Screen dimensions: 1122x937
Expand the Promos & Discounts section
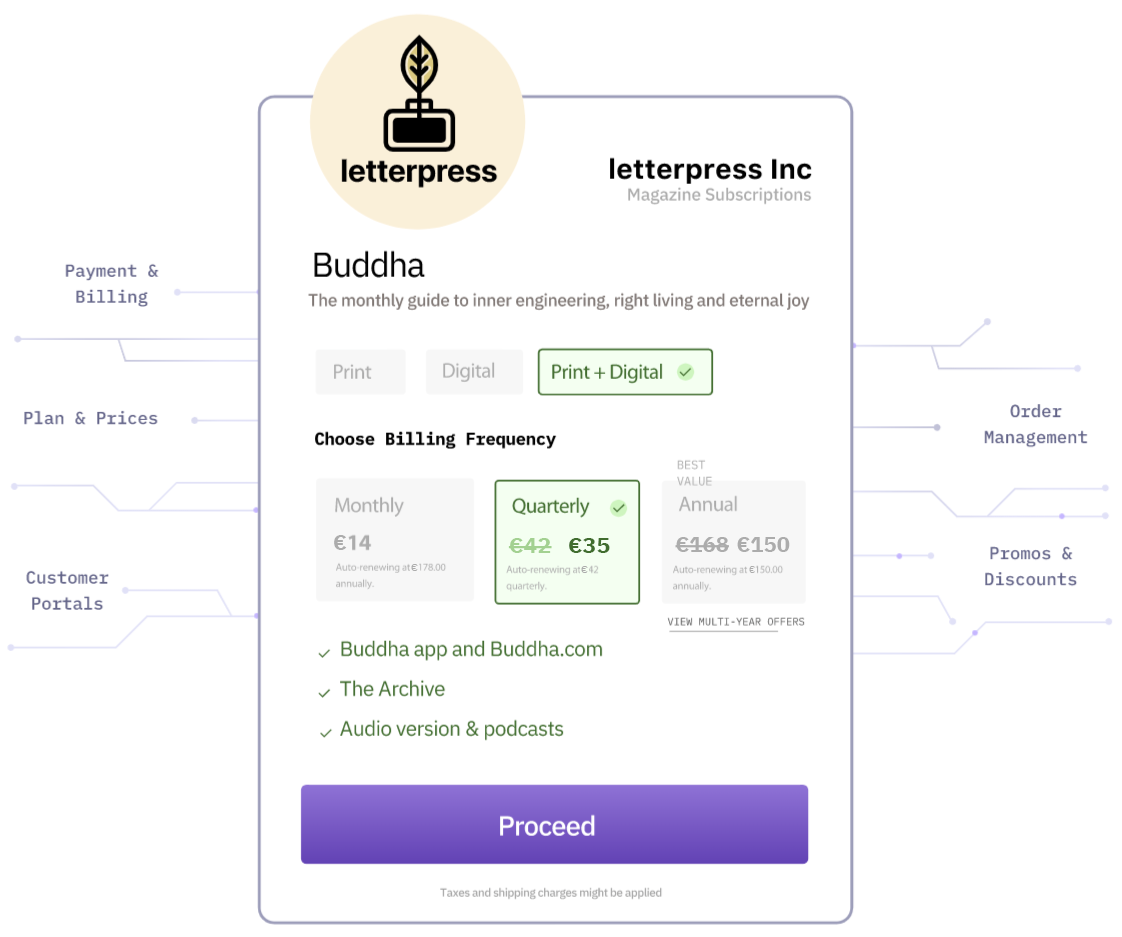point(1030,566)
